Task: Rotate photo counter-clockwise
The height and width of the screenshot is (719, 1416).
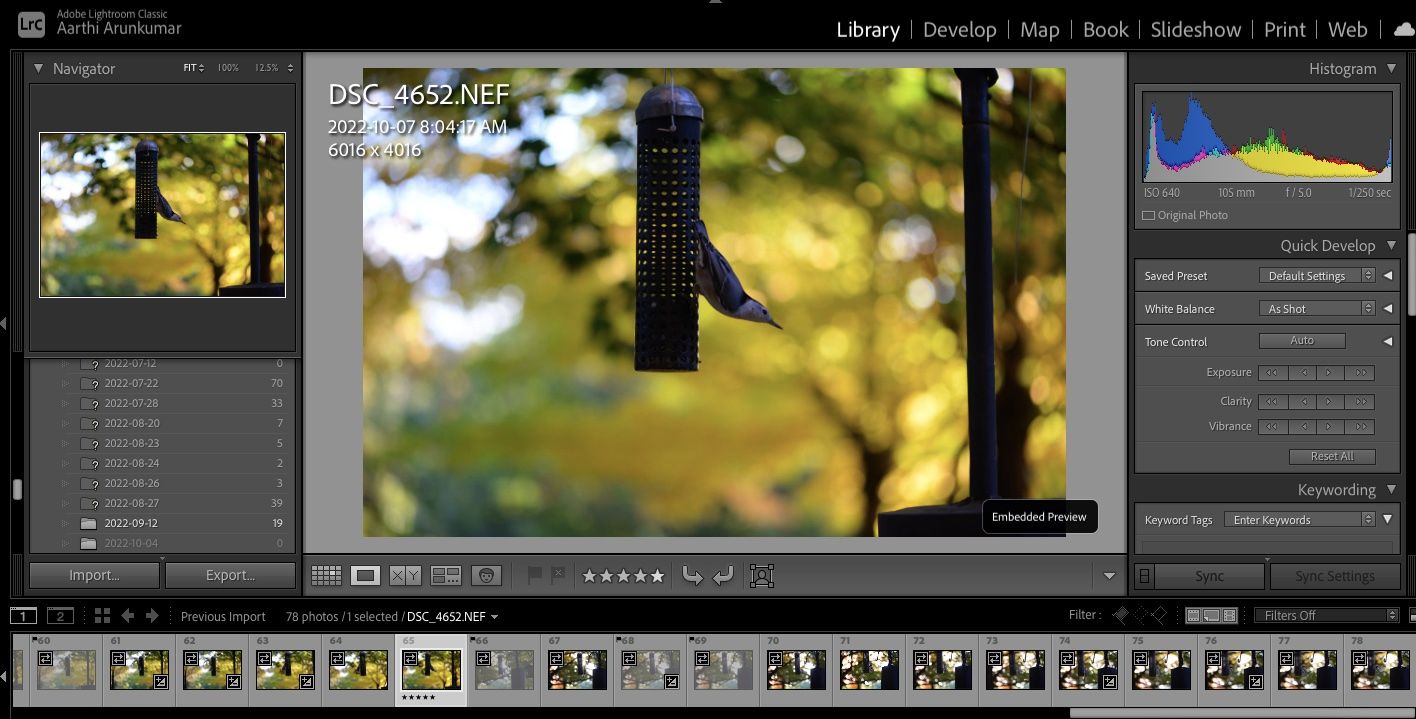Action: (692, 576)
